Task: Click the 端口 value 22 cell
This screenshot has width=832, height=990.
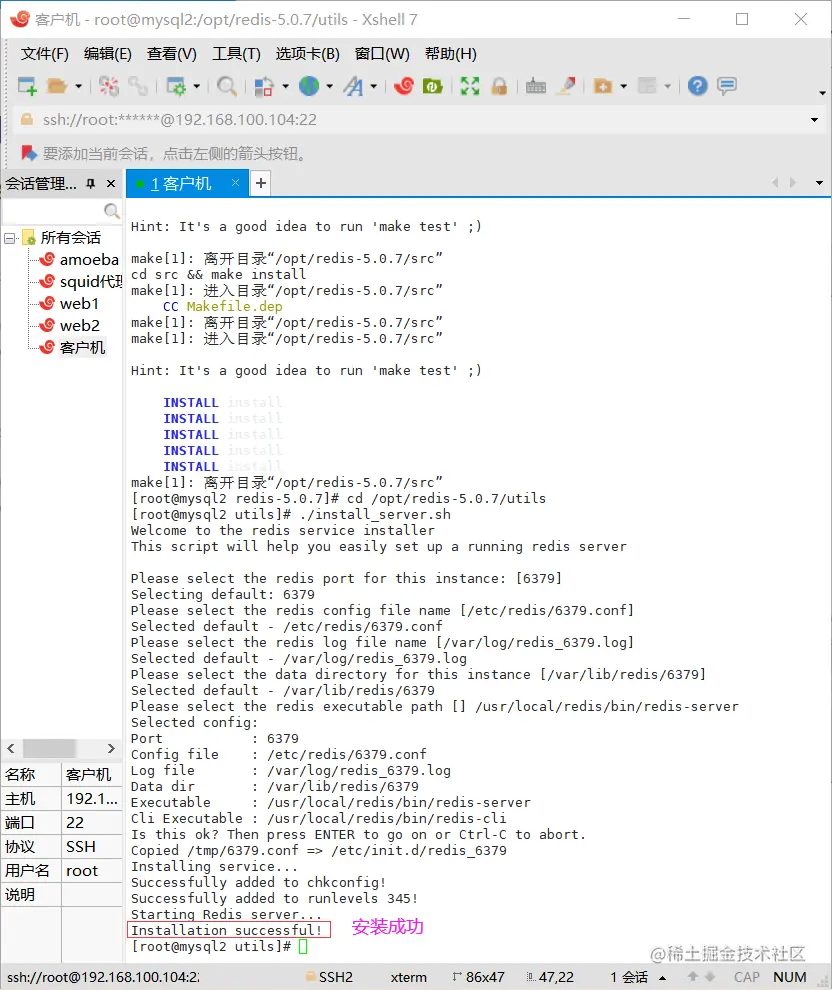Action: tap(92, 823)
